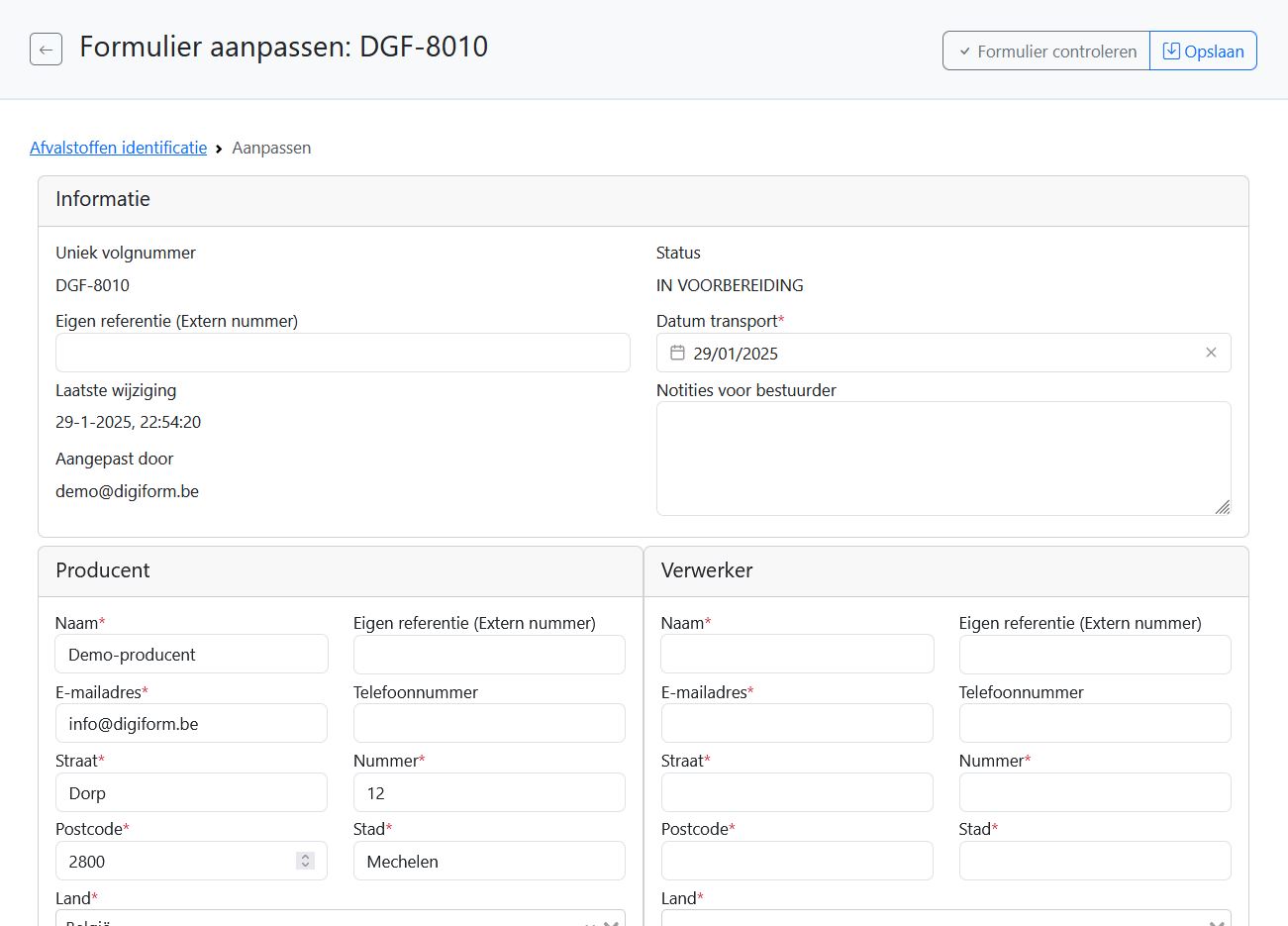Click the Producent Telefoonnummer field

pos(489,724)
